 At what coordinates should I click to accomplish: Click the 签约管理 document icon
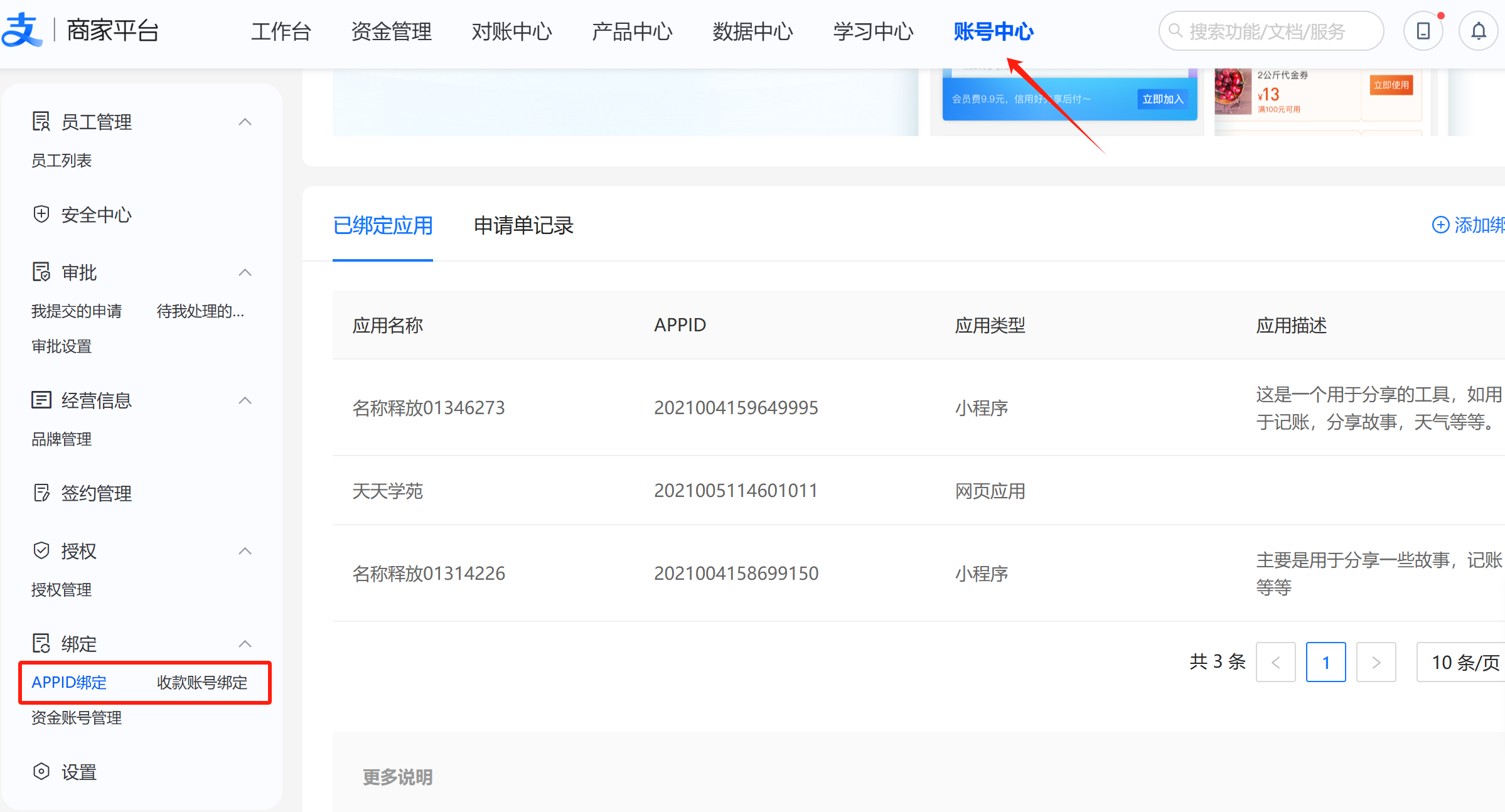41,493
